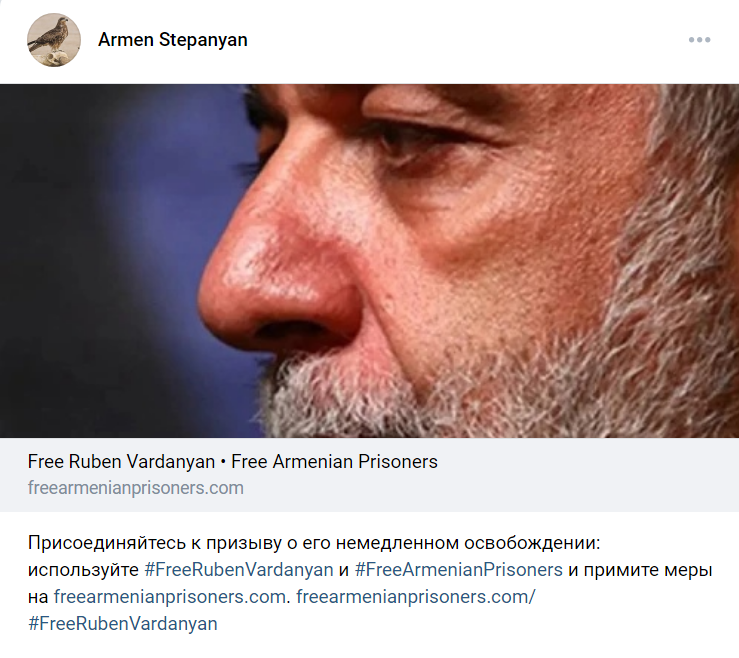Image resolution: width=739 pixels, height=658 pixels.
Task: Click the freearmenianprisoners.com link after 'на'
Action: 170,597
